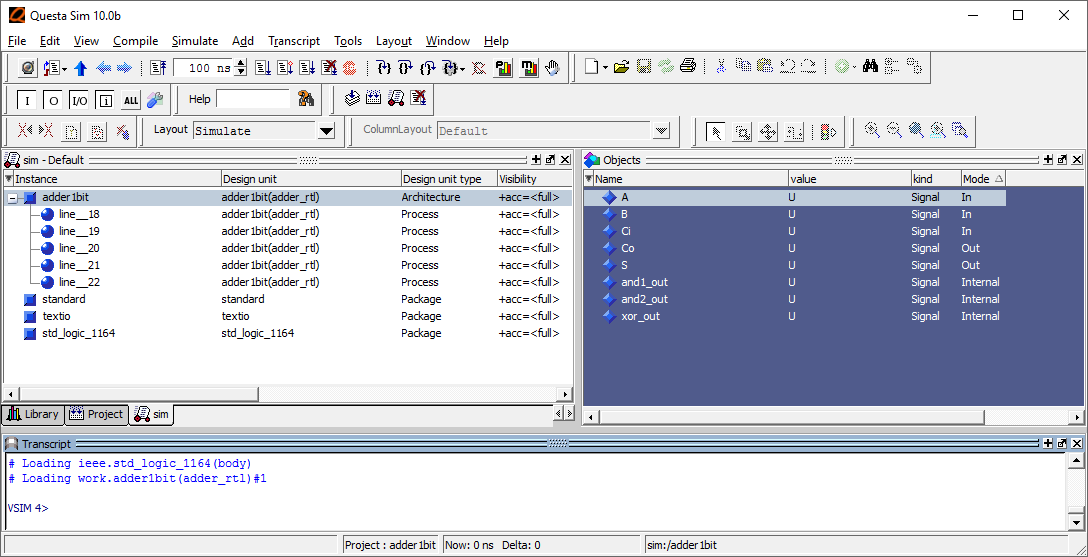
Task: Click the Open file folder icon
Action: click(x=622, y=67)
